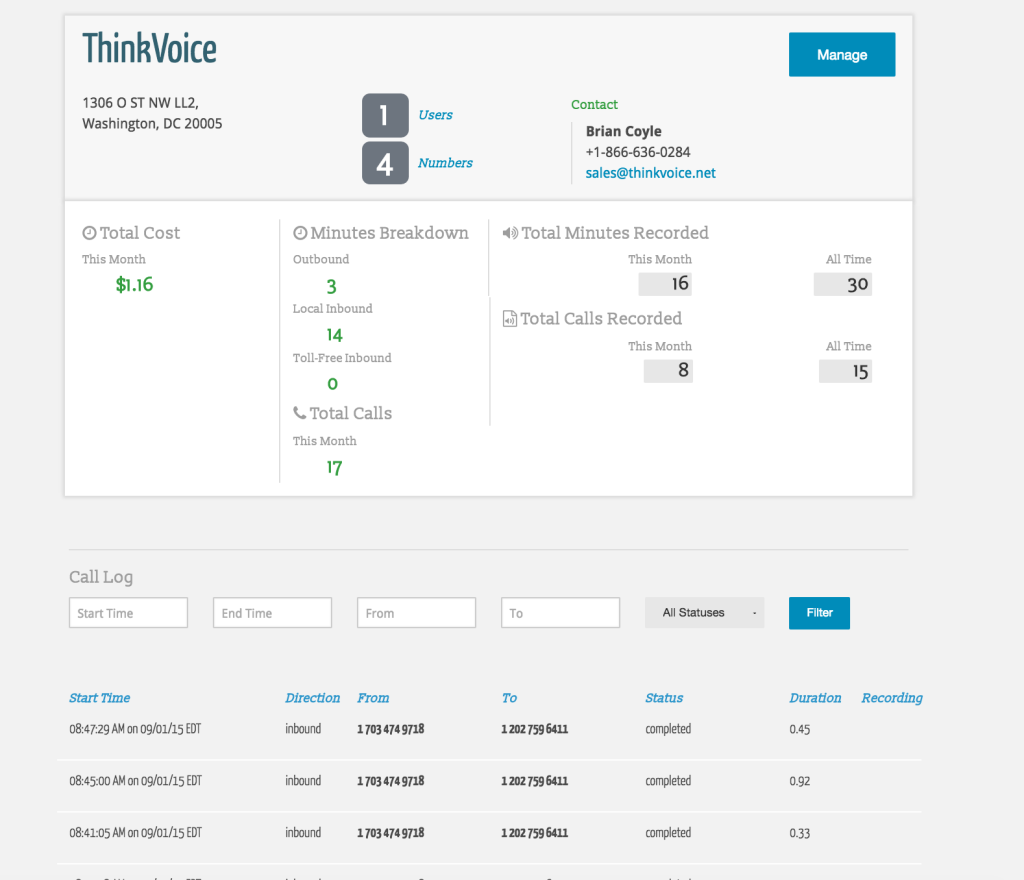Email sales@thinkvoice.net link
Screen dimensions: 1024x880
[650, 173]
